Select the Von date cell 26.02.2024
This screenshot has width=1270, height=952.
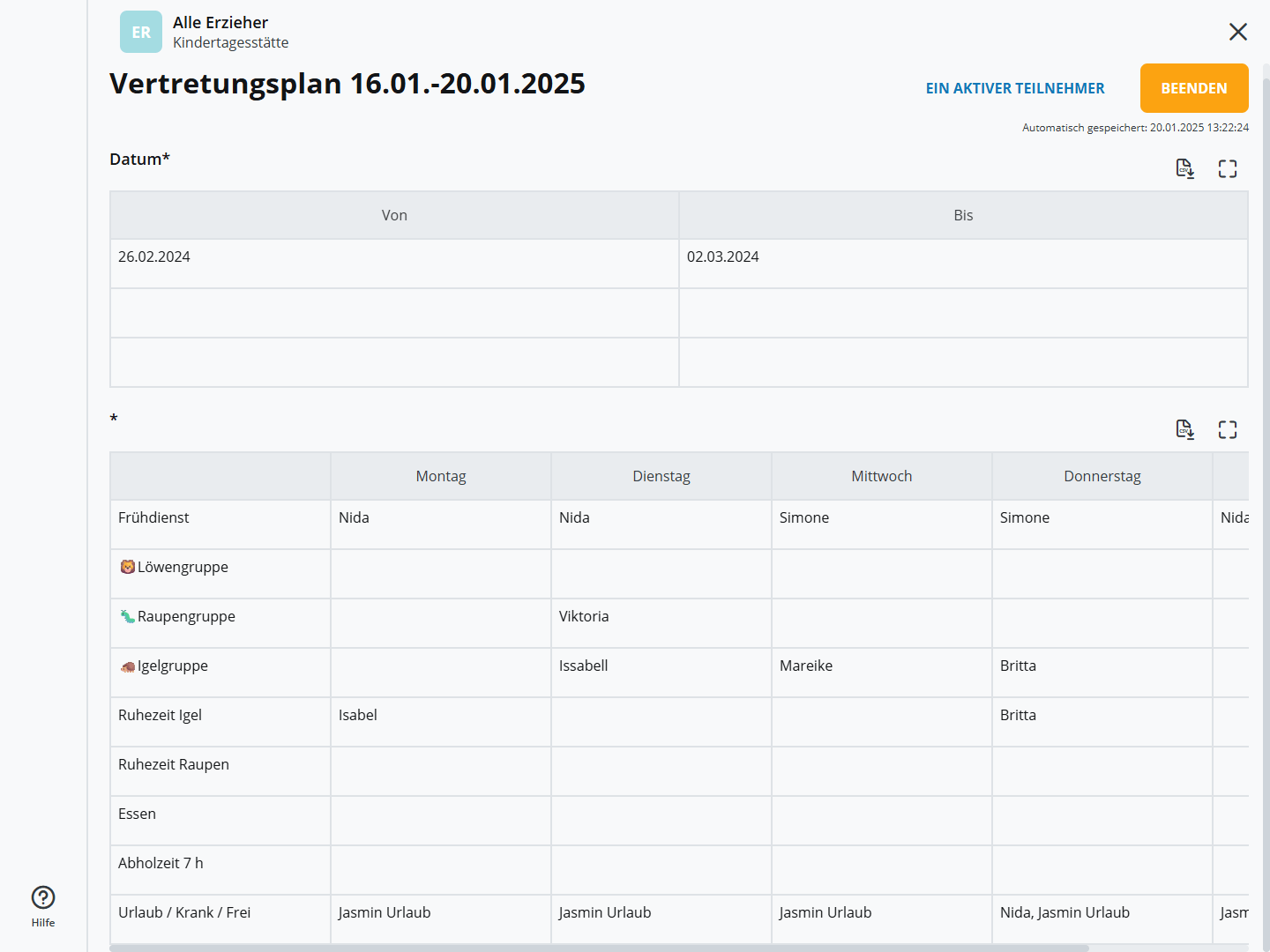click(394, 263)
